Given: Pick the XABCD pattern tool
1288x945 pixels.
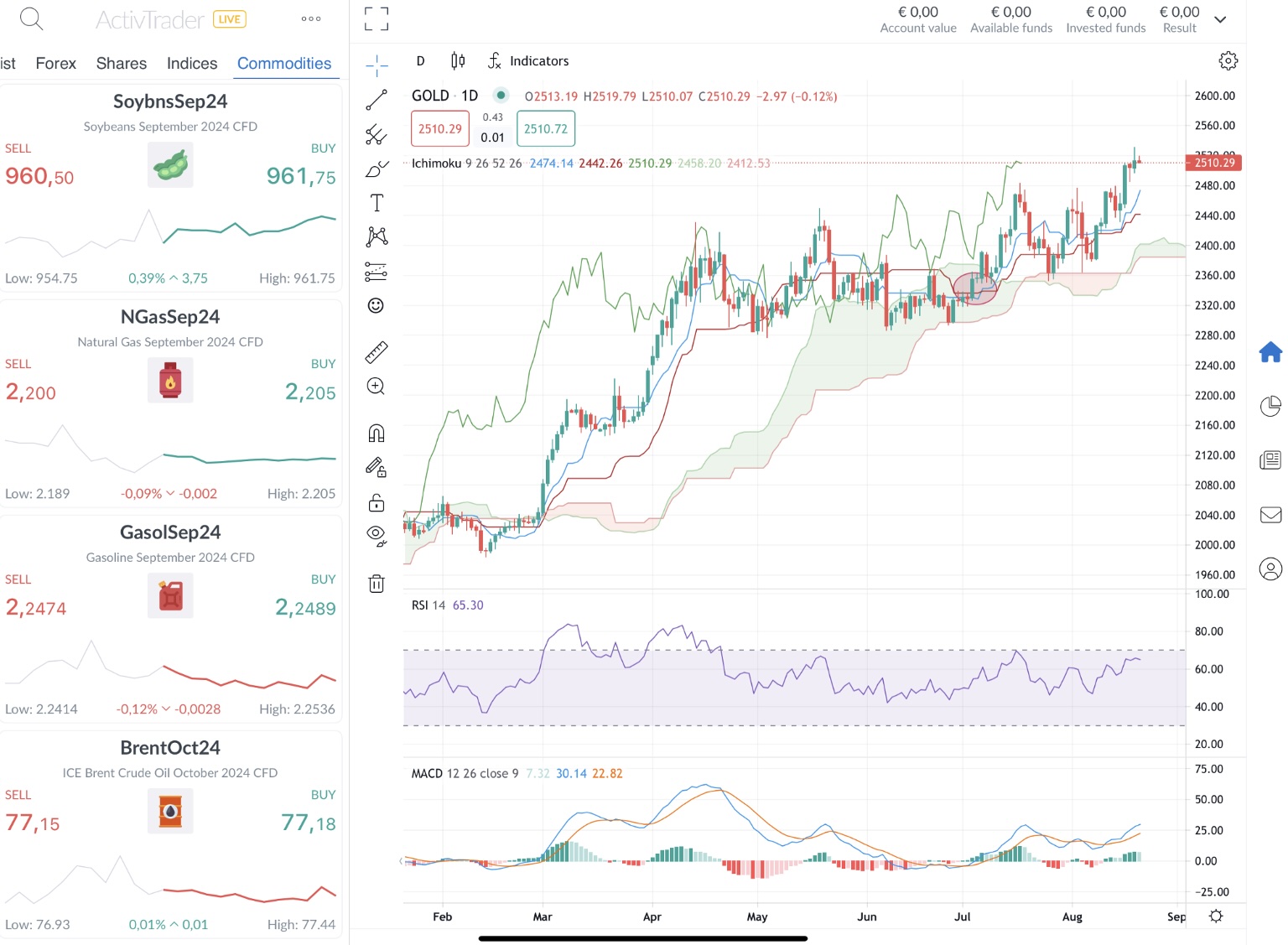Looking at the screenshot, I should click(376, 236).
